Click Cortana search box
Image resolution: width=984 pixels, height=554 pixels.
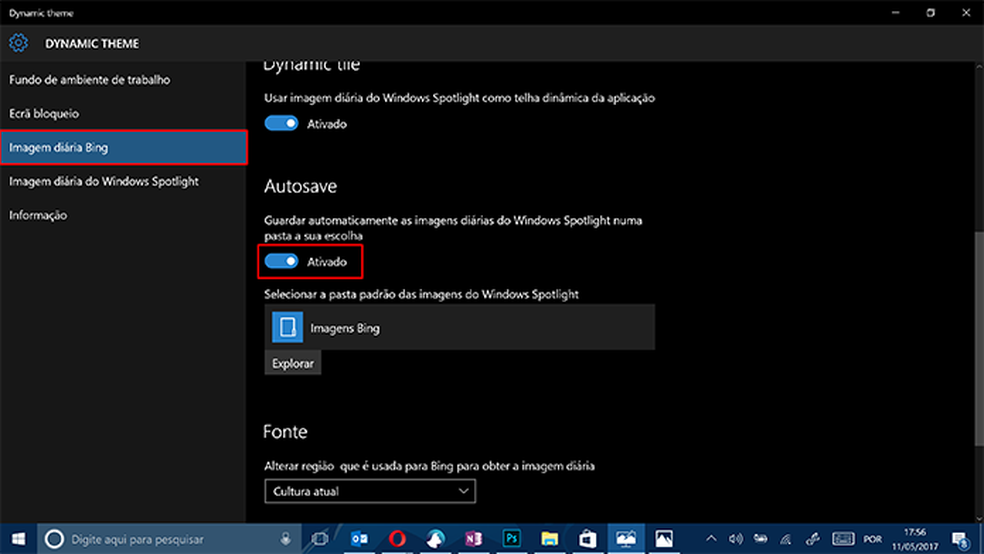click(x=169, y=539)
